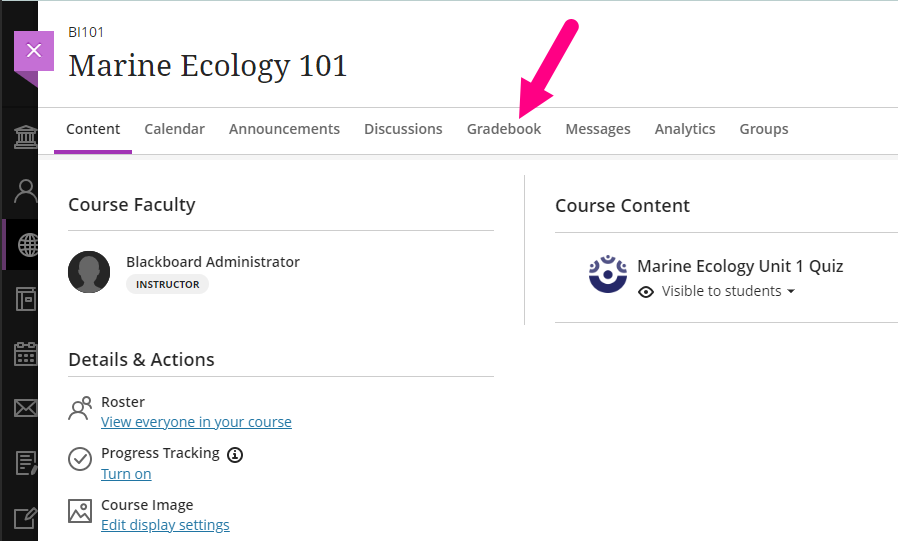This screenshot has width=898, height=541.
Task: Open the profile icon in the sidebar
Action: pyautogui.click(x=25, y=191)
